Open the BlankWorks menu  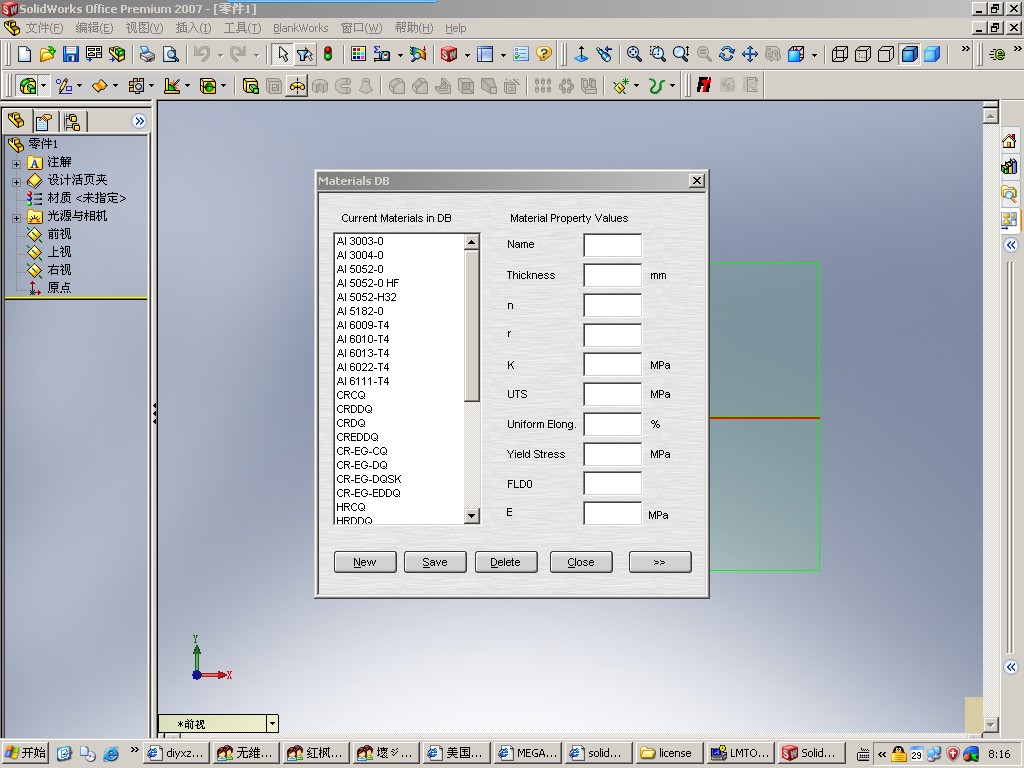(x=300, y=28)
